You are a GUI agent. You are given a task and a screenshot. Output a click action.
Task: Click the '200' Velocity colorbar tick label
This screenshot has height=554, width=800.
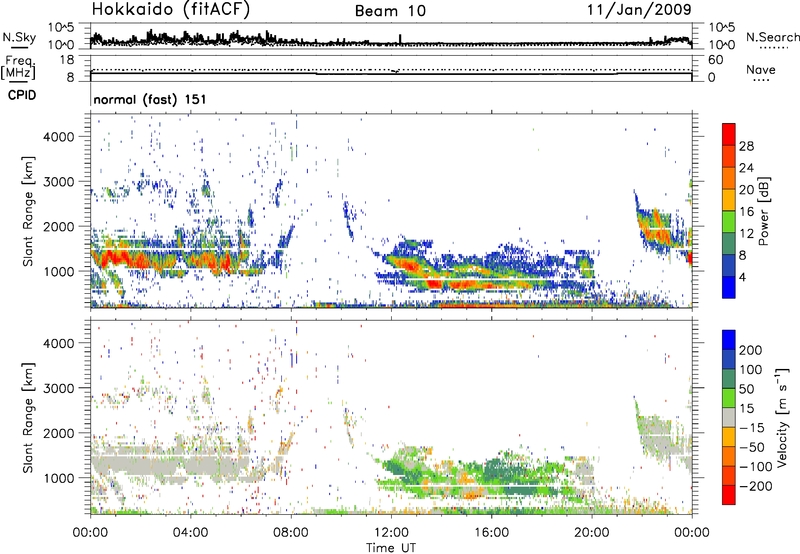[751, 350]
